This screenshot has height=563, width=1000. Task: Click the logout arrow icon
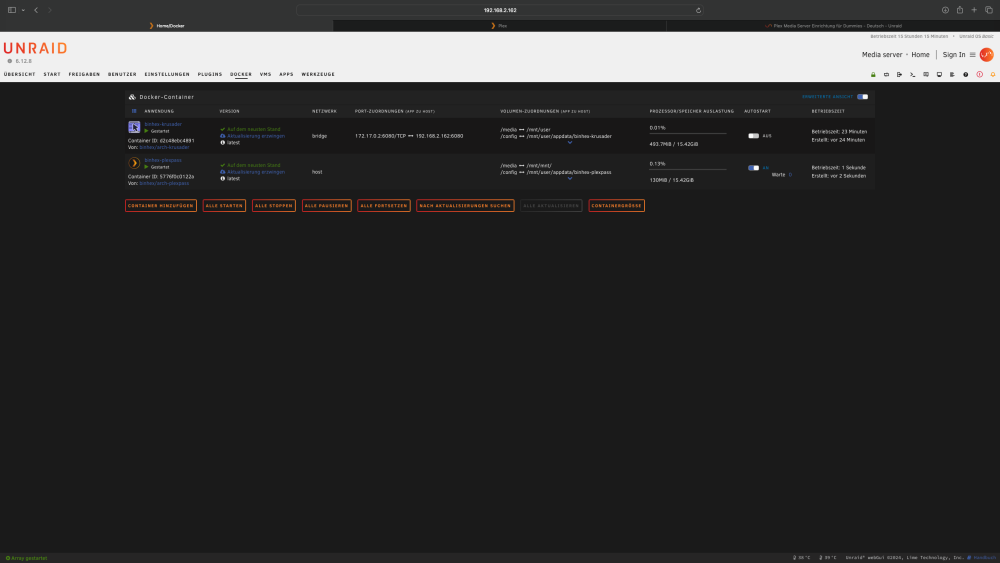[899, 75]
